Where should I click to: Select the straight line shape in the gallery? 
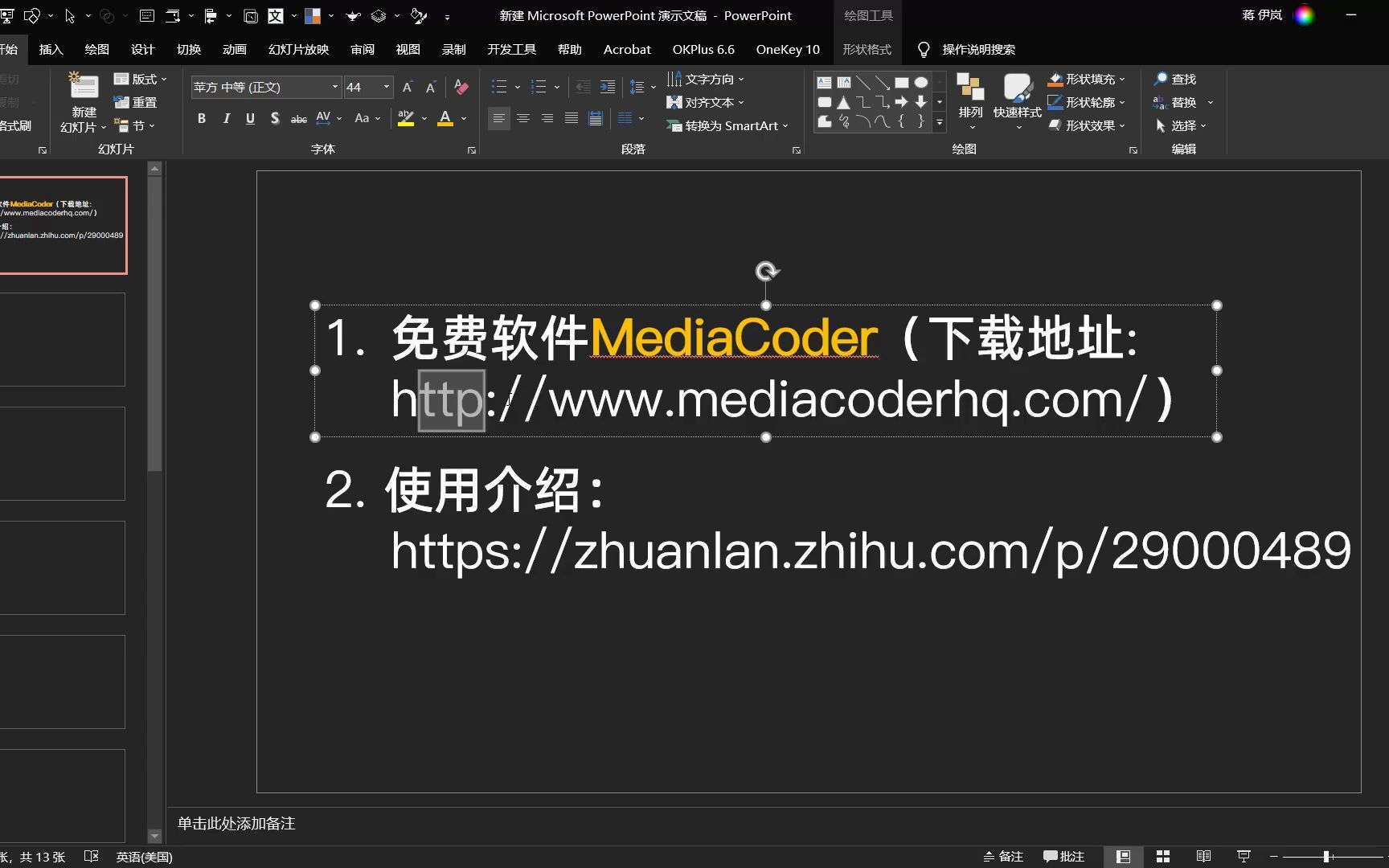(x=863, y=82)
